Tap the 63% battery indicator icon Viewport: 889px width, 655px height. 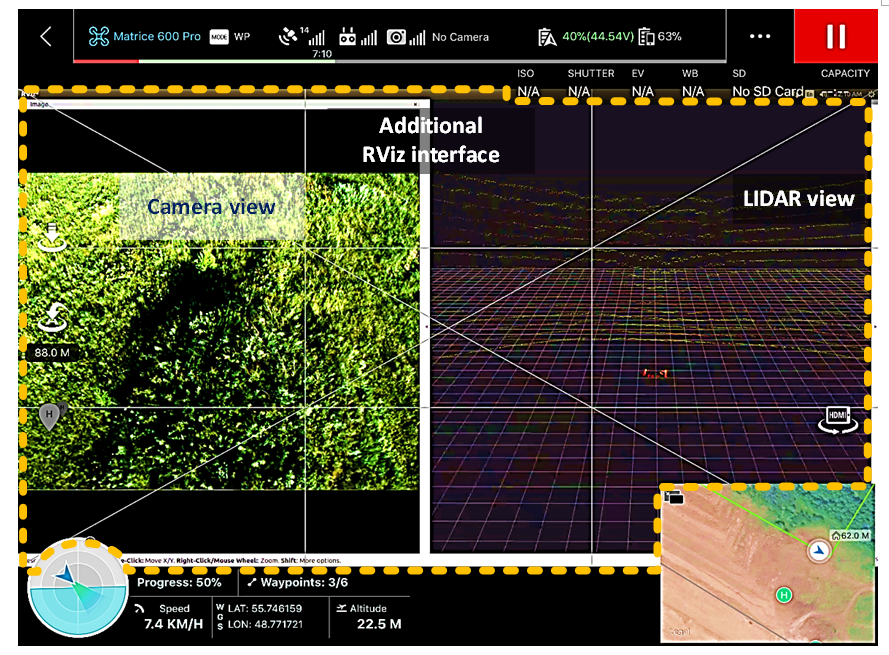[x=646, y=37]
